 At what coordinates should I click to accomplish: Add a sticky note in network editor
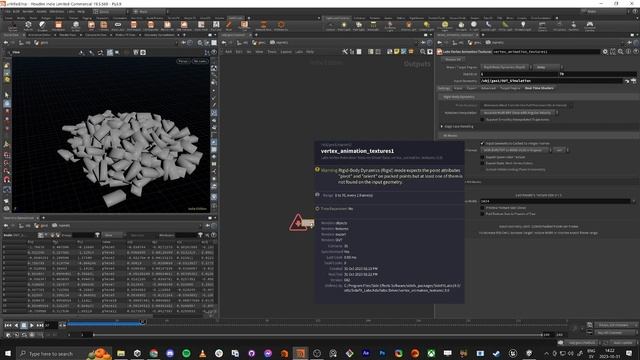pos(397,52)
